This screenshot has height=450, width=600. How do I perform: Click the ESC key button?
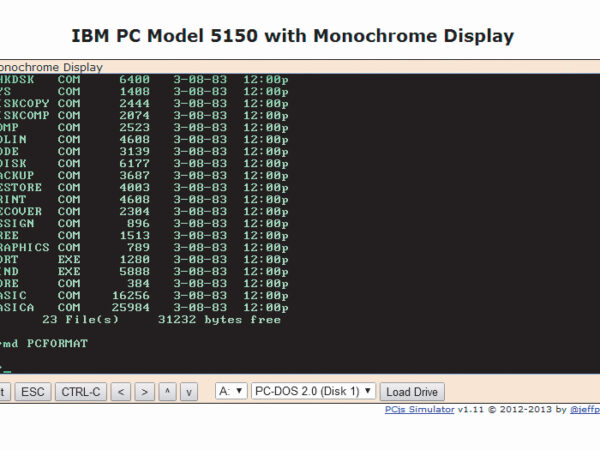33,391
